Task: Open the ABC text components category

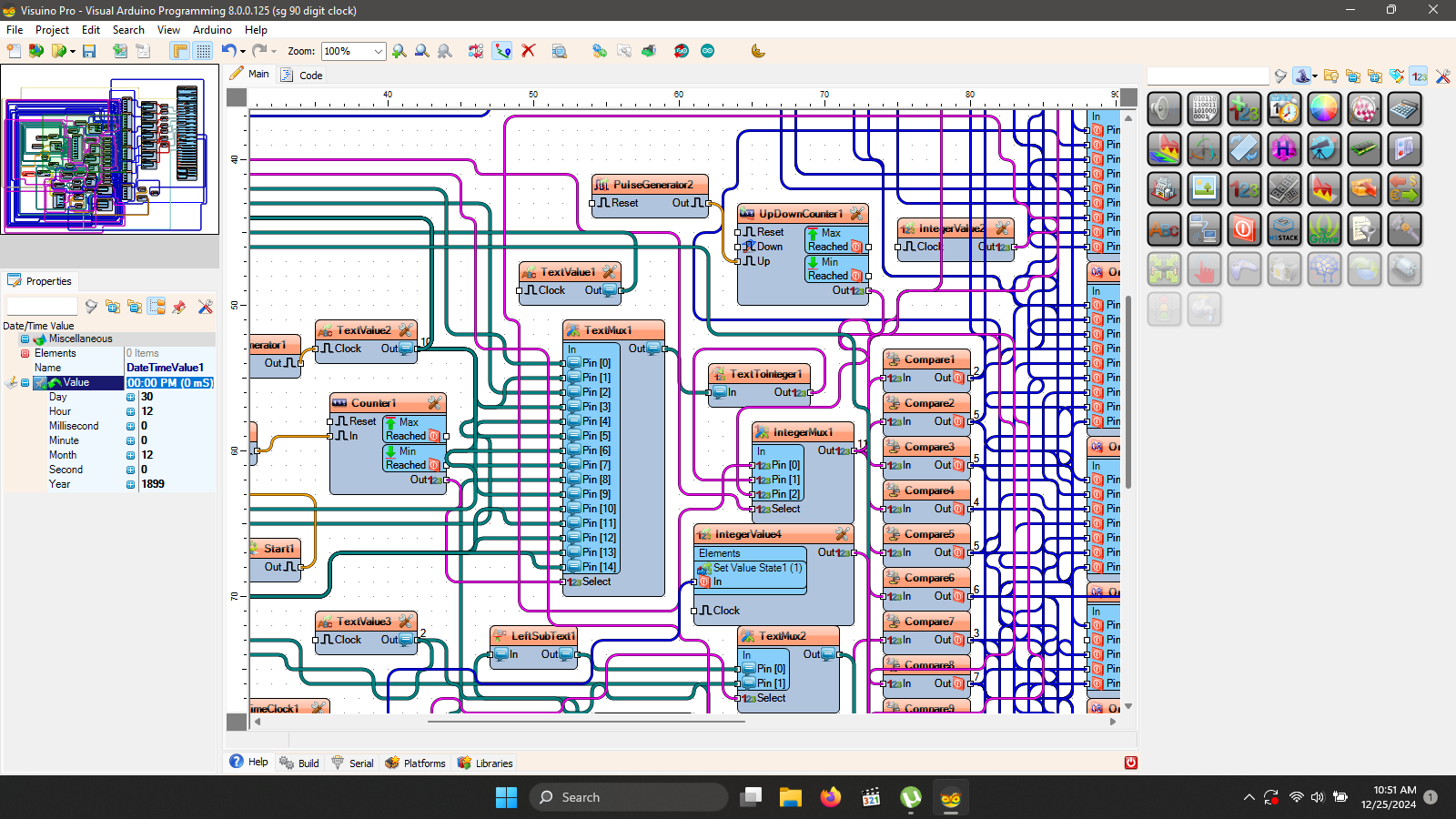Action: click(1164, 229)
